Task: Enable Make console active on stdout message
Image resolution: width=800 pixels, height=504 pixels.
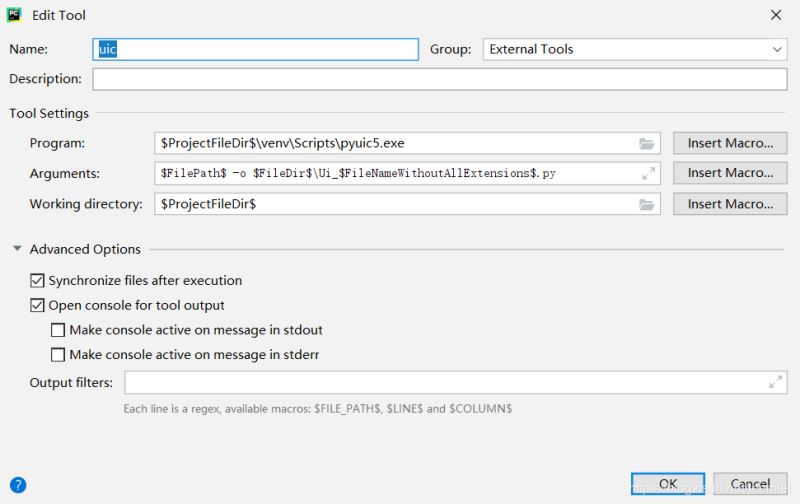Action: 58,330
